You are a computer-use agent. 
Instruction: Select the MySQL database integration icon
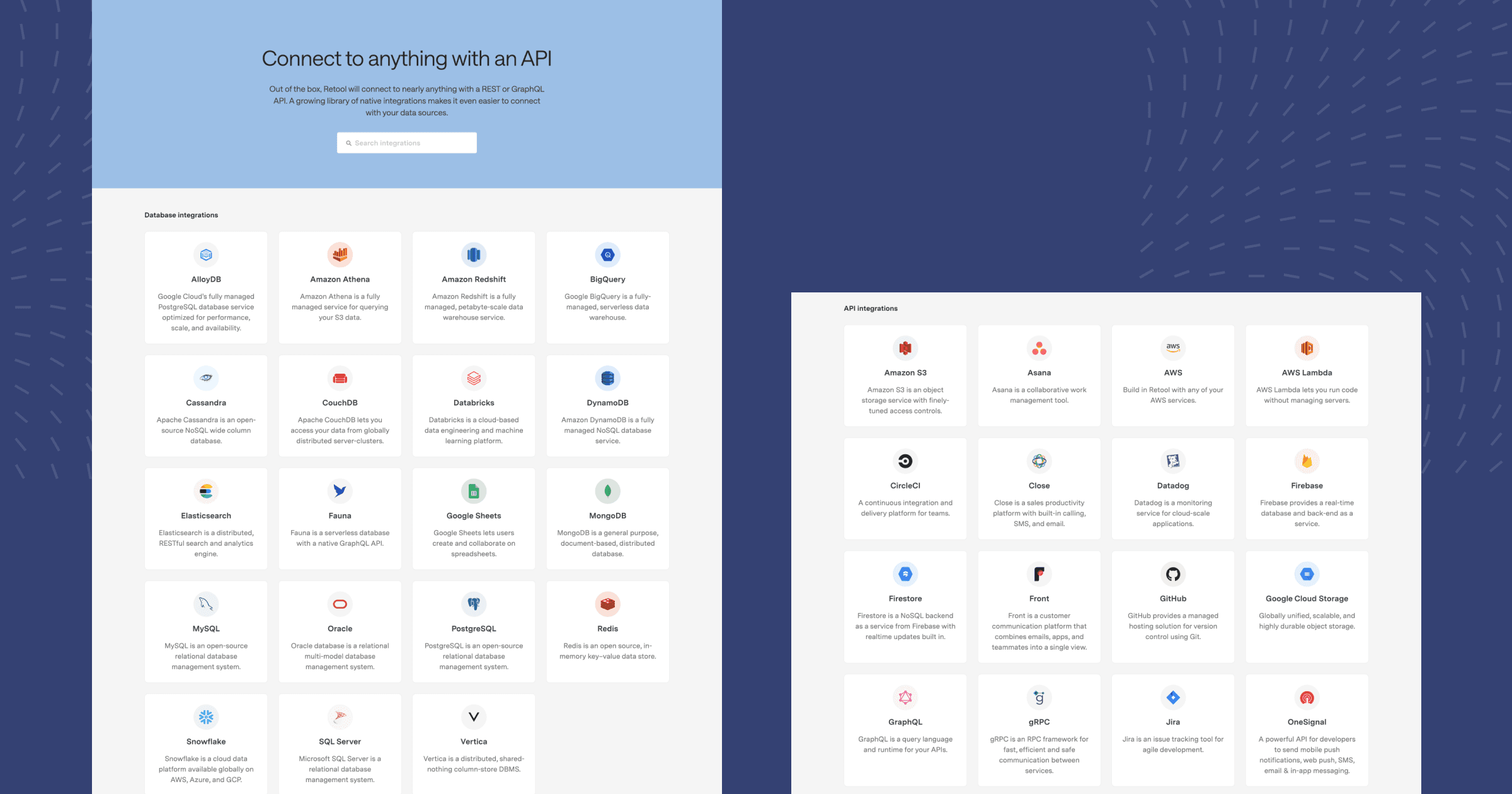click(x=206, y=604)
